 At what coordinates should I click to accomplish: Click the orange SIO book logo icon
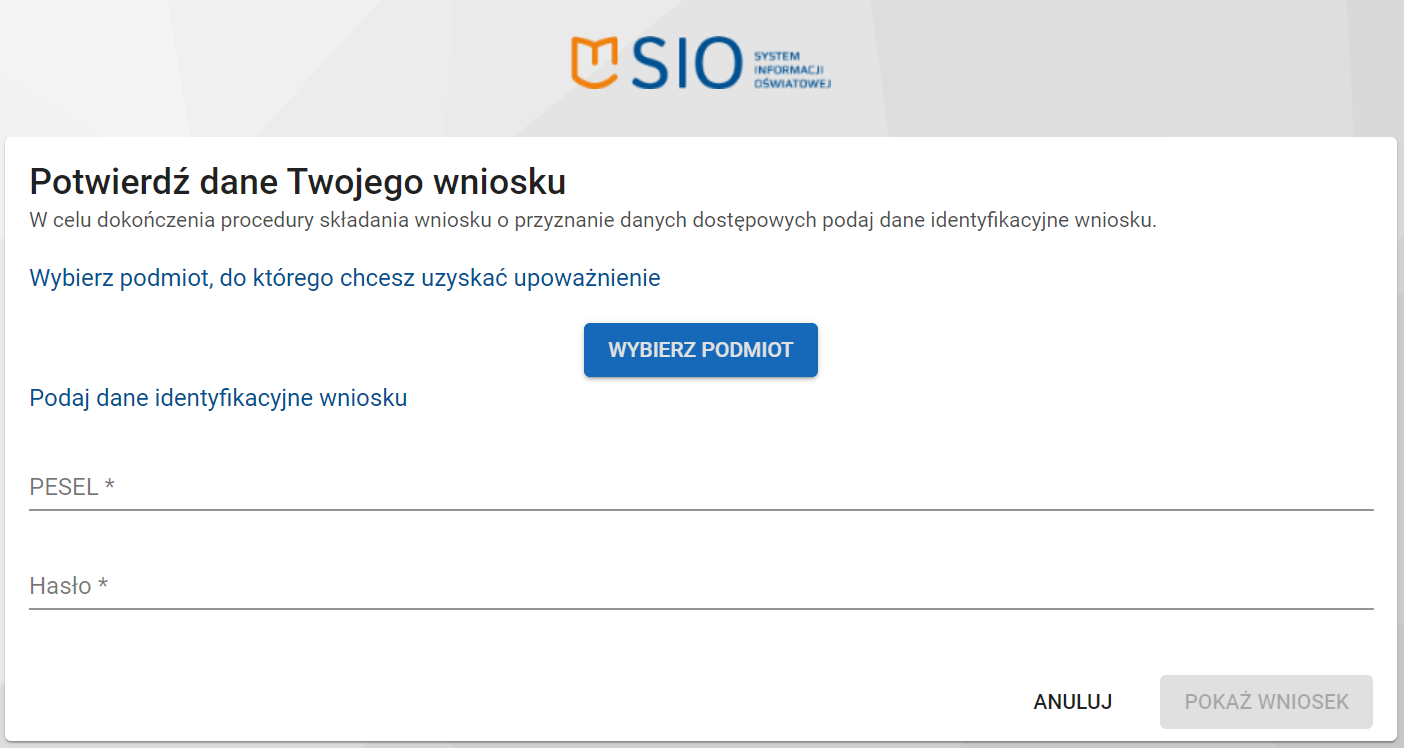pos(592,62)
